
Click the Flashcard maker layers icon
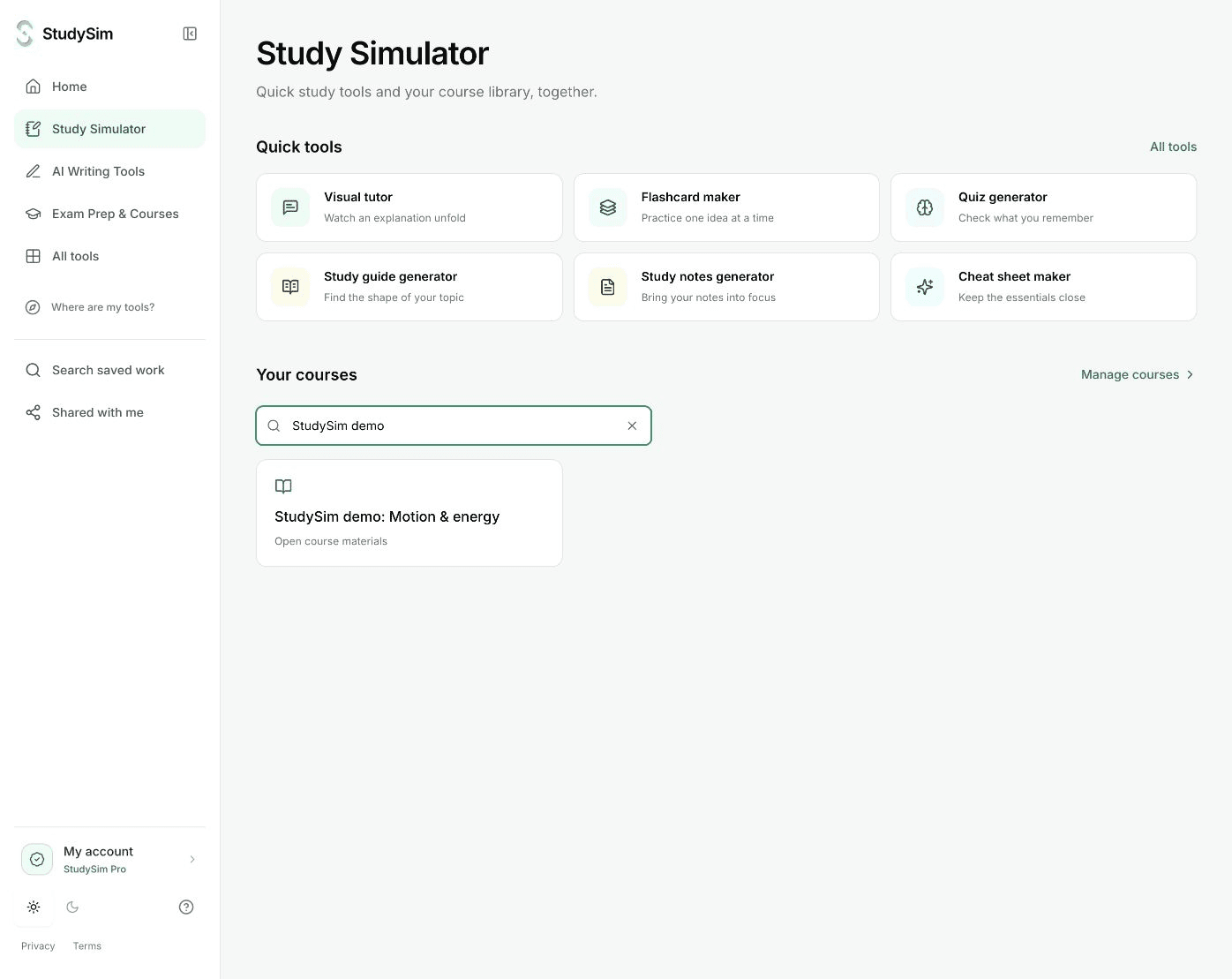coord(608,207)
